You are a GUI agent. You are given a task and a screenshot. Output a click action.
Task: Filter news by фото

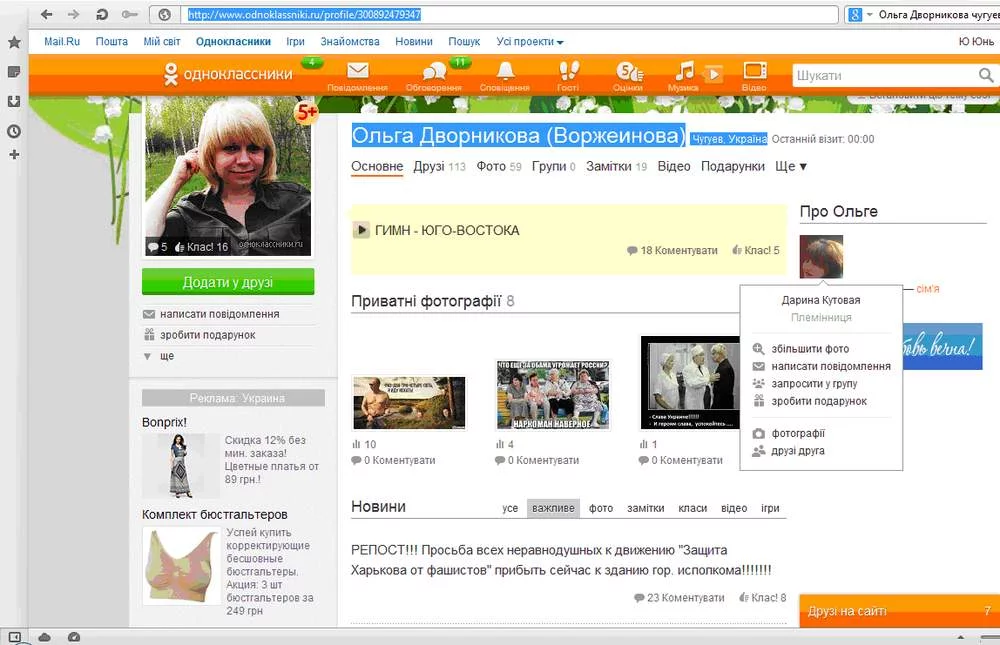(601, 508)
